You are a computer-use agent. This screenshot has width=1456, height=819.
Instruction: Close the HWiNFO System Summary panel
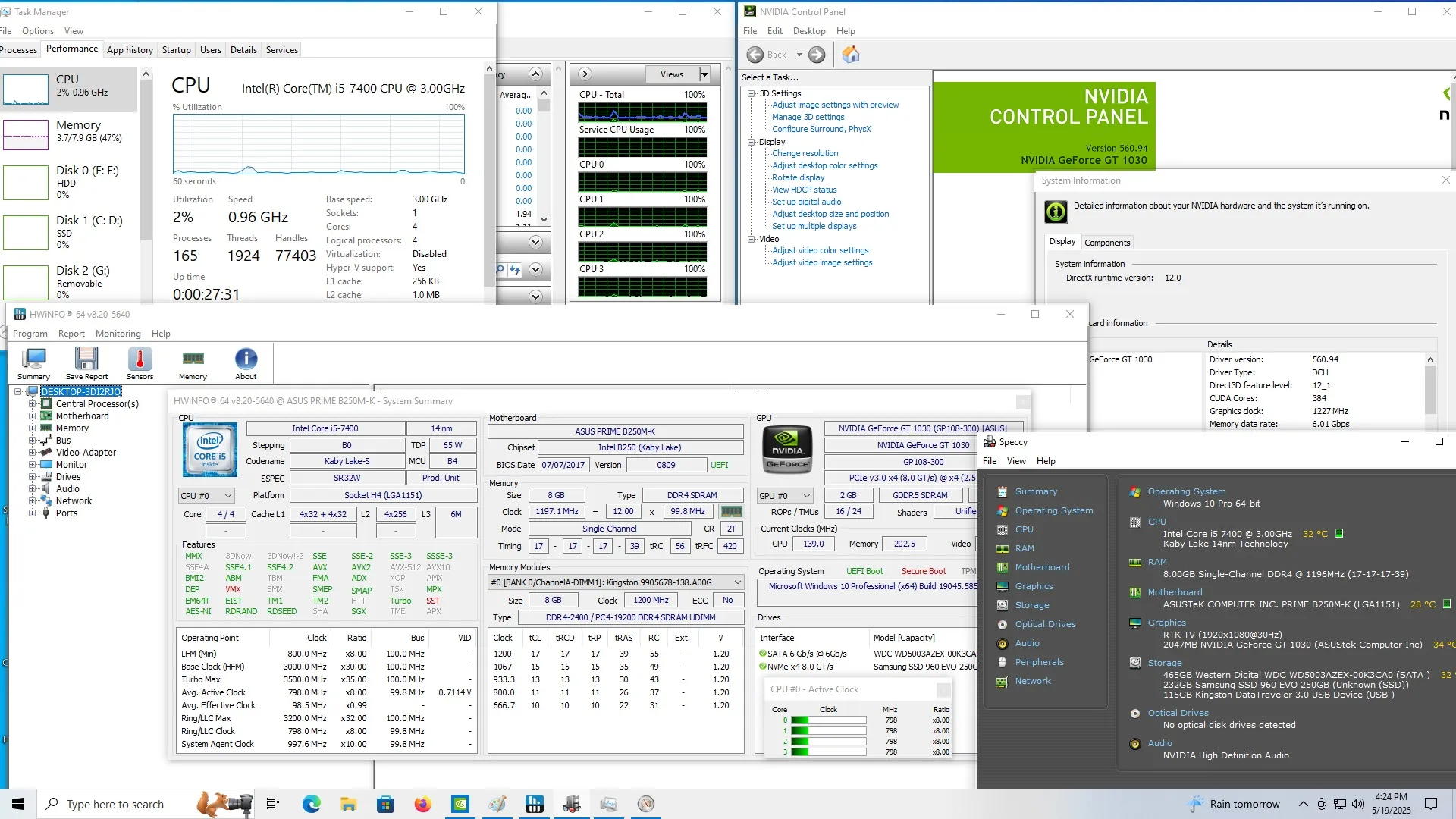coord(1022,402)
